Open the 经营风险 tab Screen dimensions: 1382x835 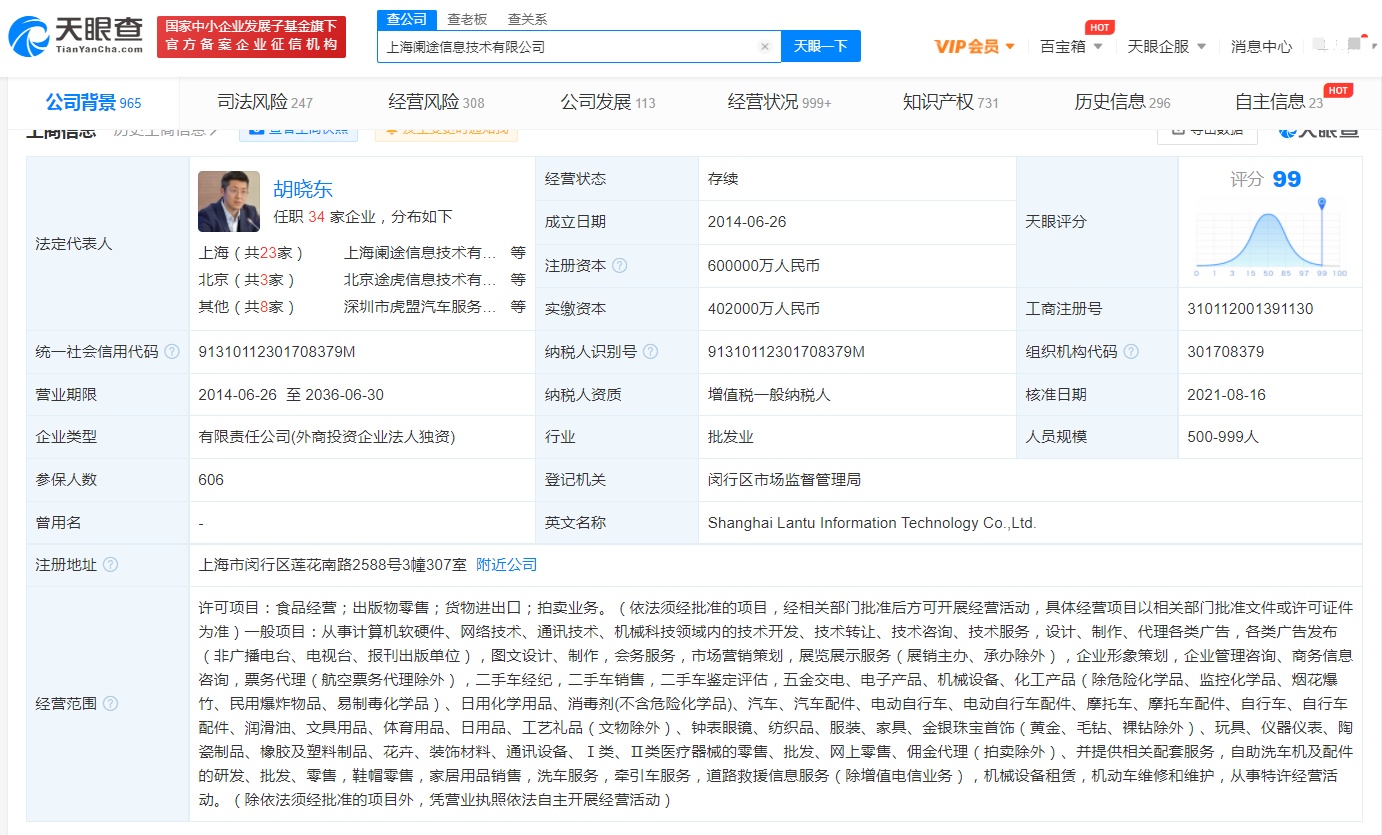[436, 102]
